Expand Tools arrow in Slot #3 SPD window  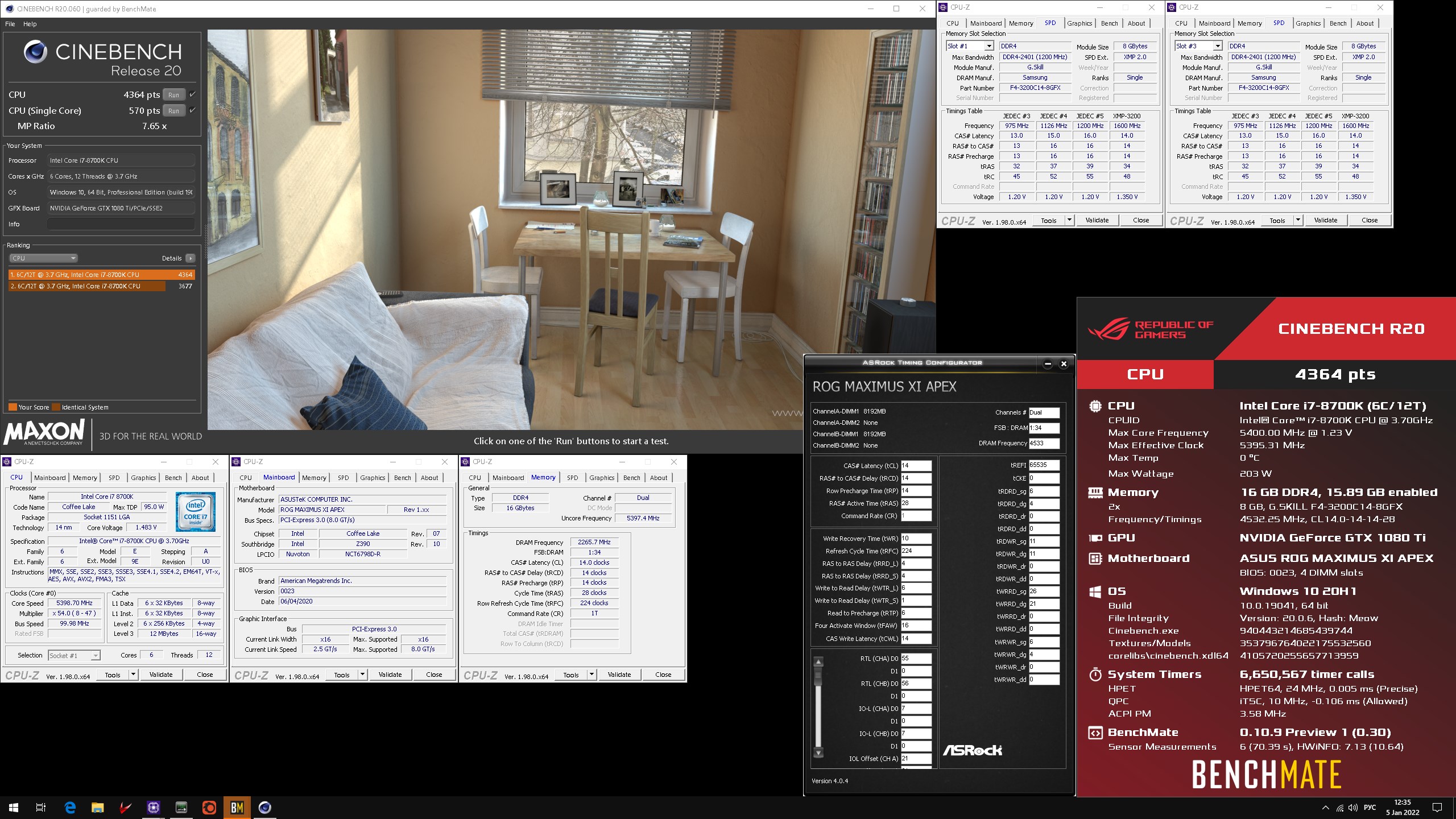pos(1298,220)
